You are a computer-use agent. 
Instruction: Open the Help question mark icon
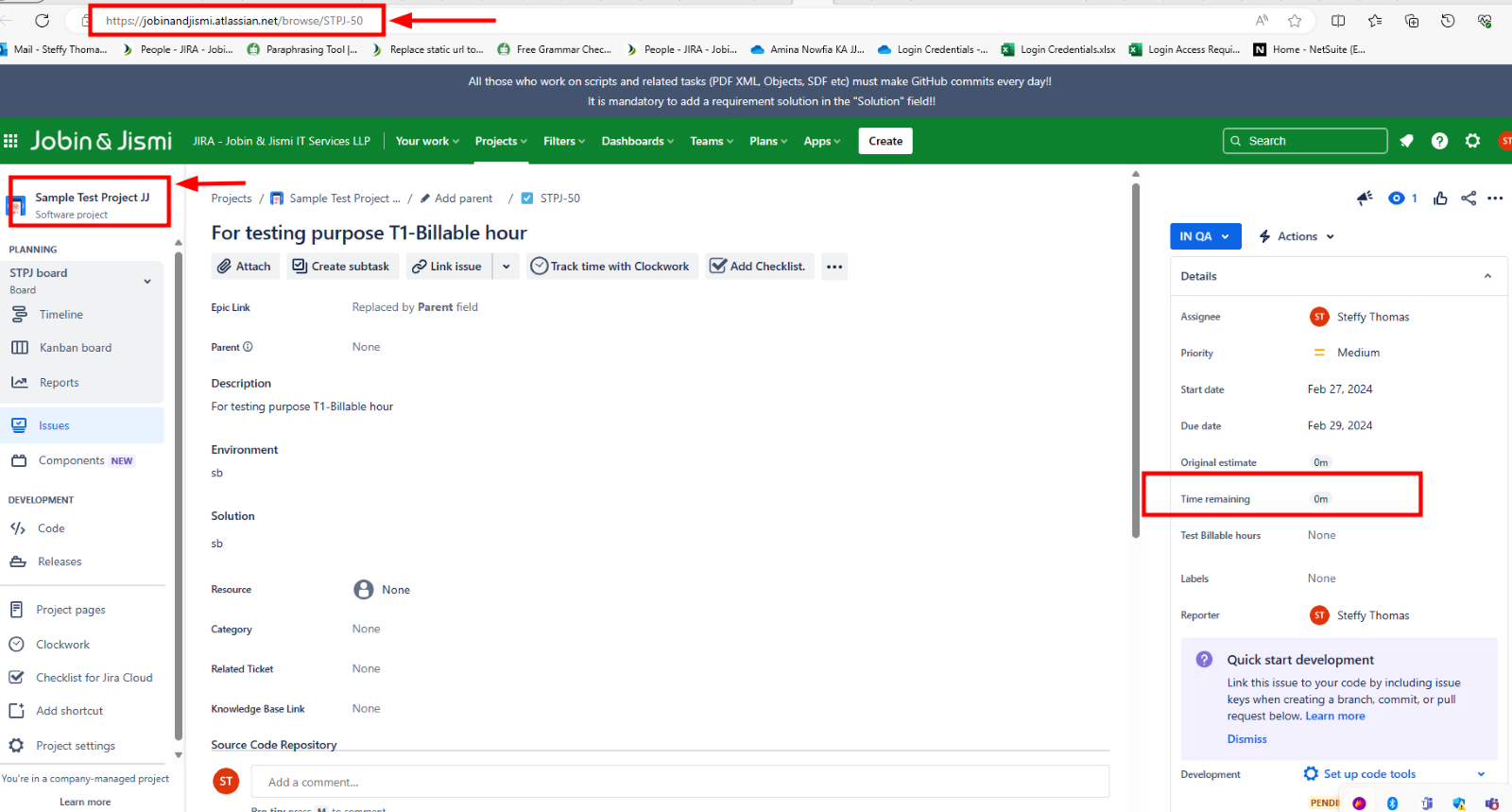tap(1439, 141)
